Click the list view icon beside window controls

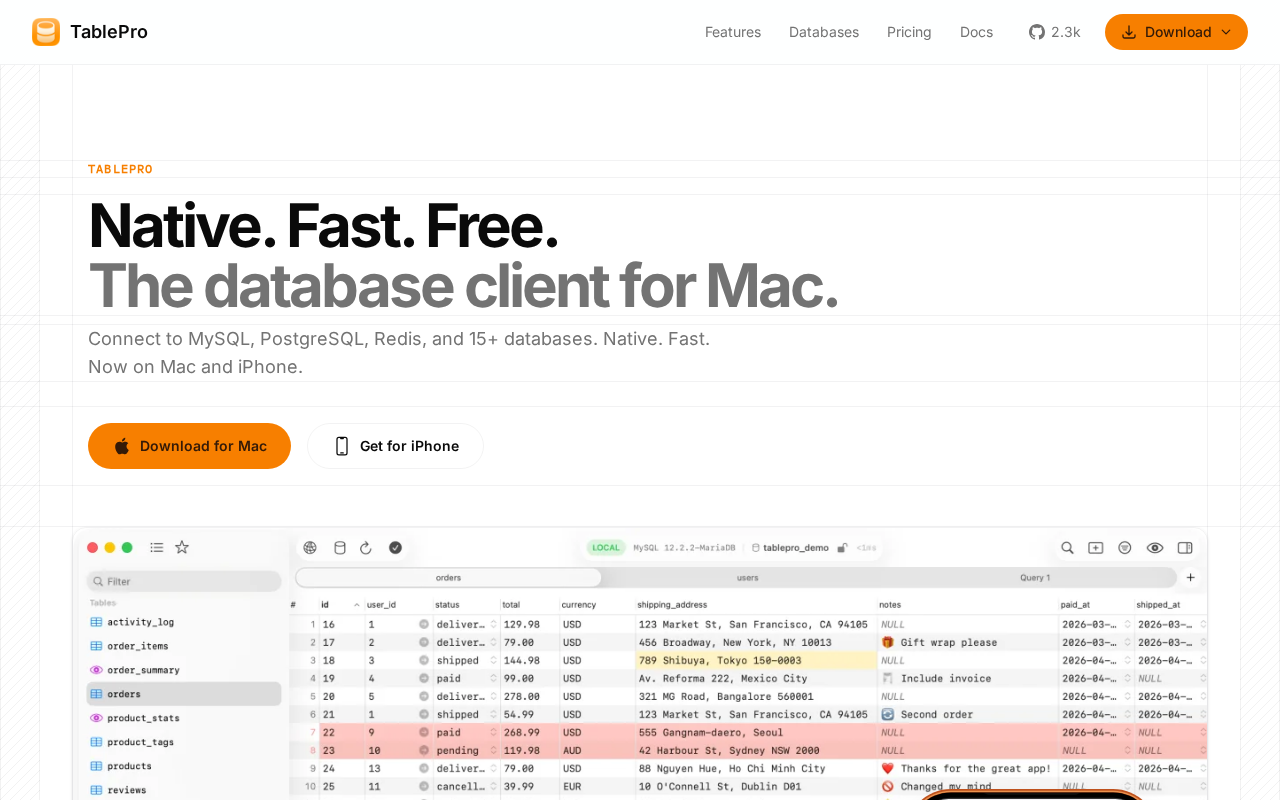[157, 547]
